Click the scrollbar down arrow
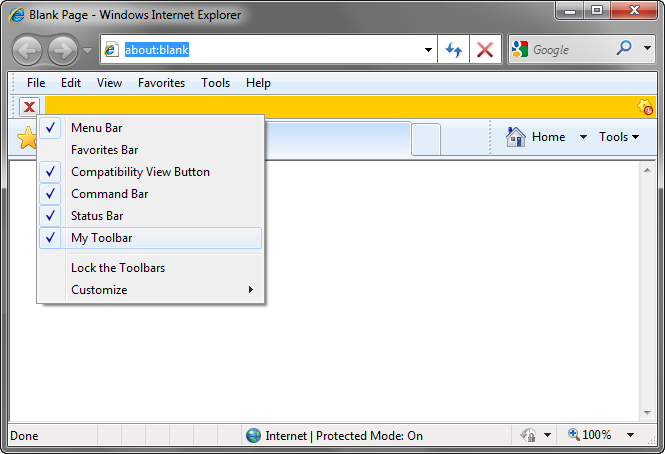The image size is (665, 454). coord(647,412)
